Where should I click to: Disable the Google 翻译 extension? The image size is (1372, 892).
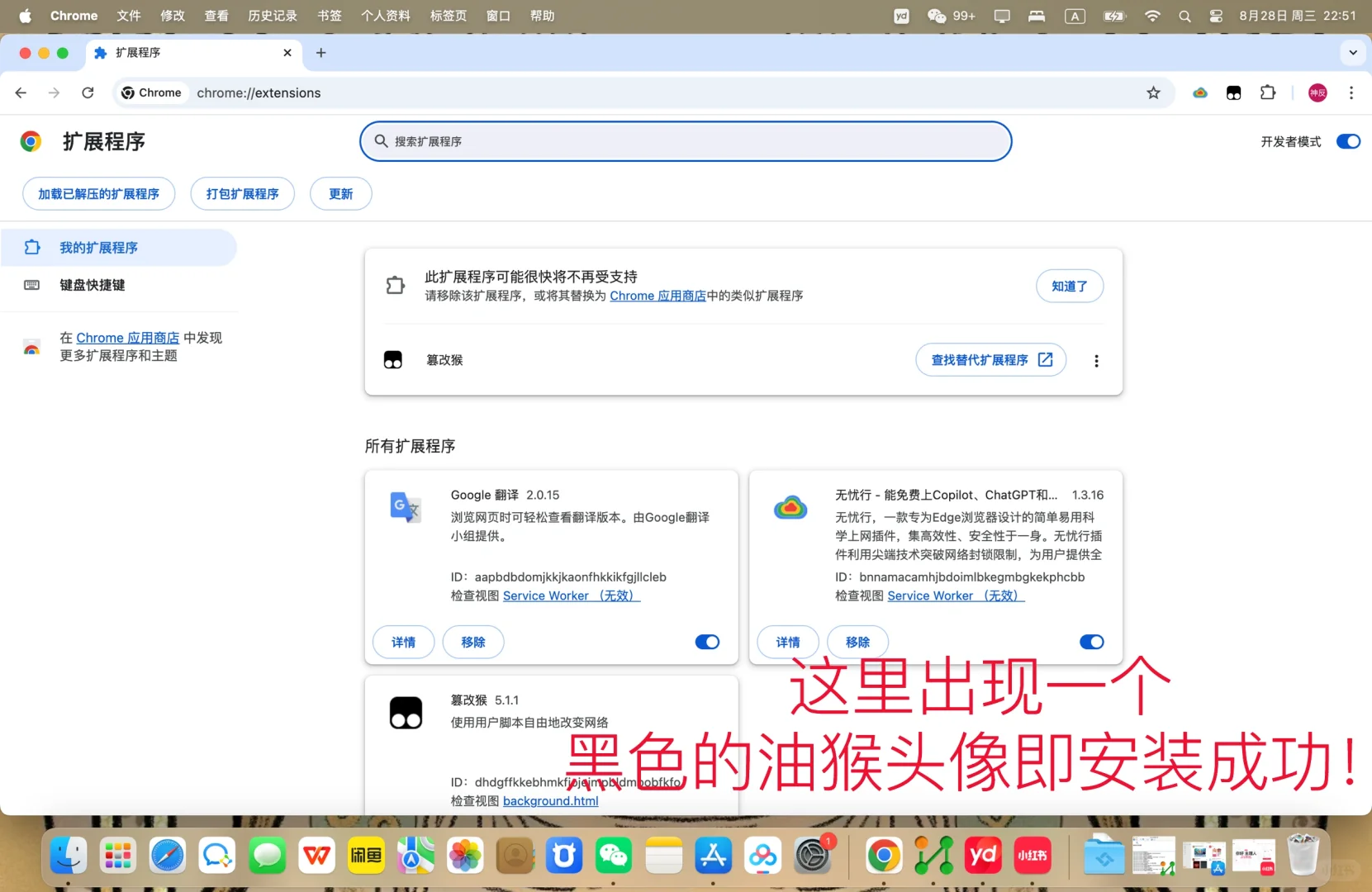point(707,642)
